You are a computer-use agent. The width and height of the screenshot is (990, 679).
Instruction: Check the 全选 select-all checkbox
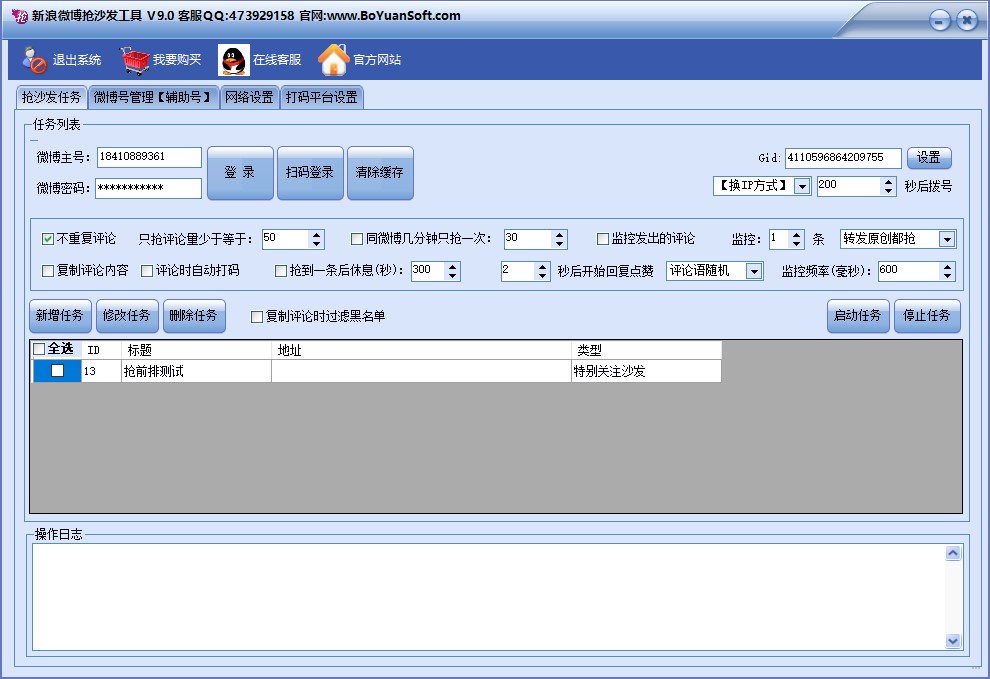(x=38, y=350)
